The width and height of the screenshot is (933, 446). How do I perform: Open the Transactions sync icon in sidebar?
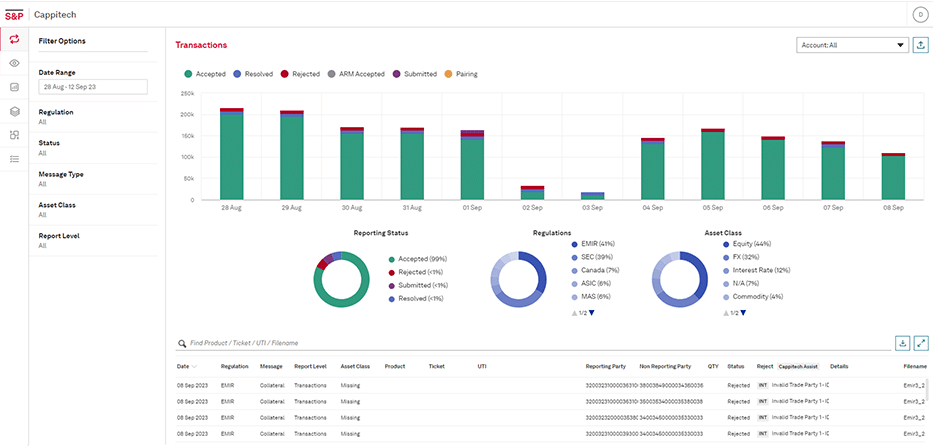click(x=14, y=39)
